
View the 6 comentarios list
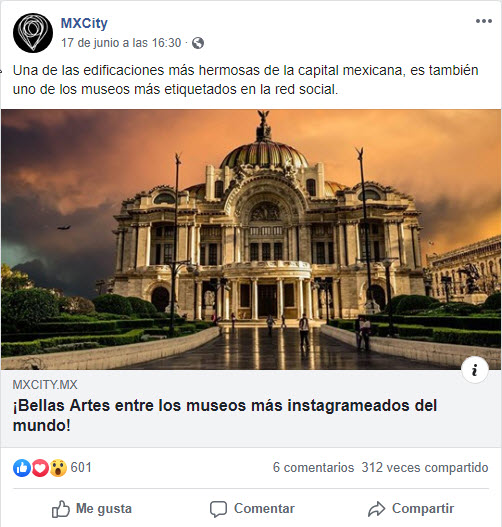pyautogui.click(x=313, y=468)
